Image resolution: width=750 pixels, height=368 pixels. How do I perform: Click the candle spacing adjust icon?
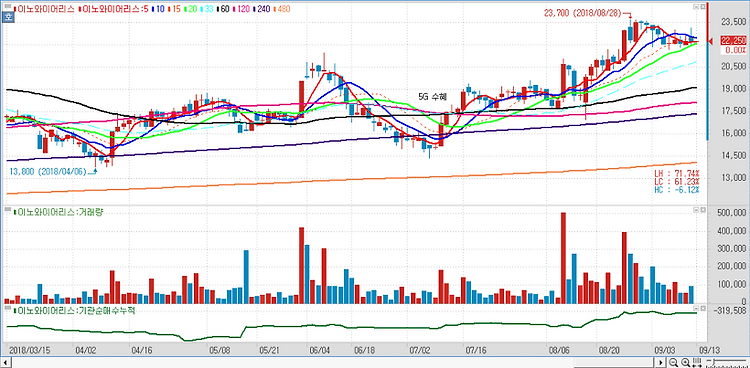[x=696, y=362]
